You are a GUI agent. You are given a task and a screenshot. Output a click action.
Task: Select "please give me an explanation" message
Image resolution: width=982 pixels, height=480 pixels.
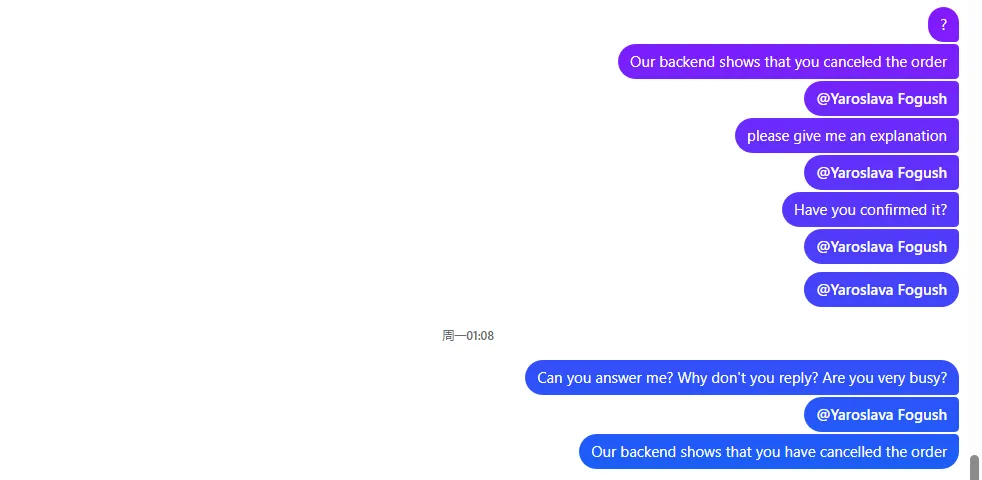point(846,136)
